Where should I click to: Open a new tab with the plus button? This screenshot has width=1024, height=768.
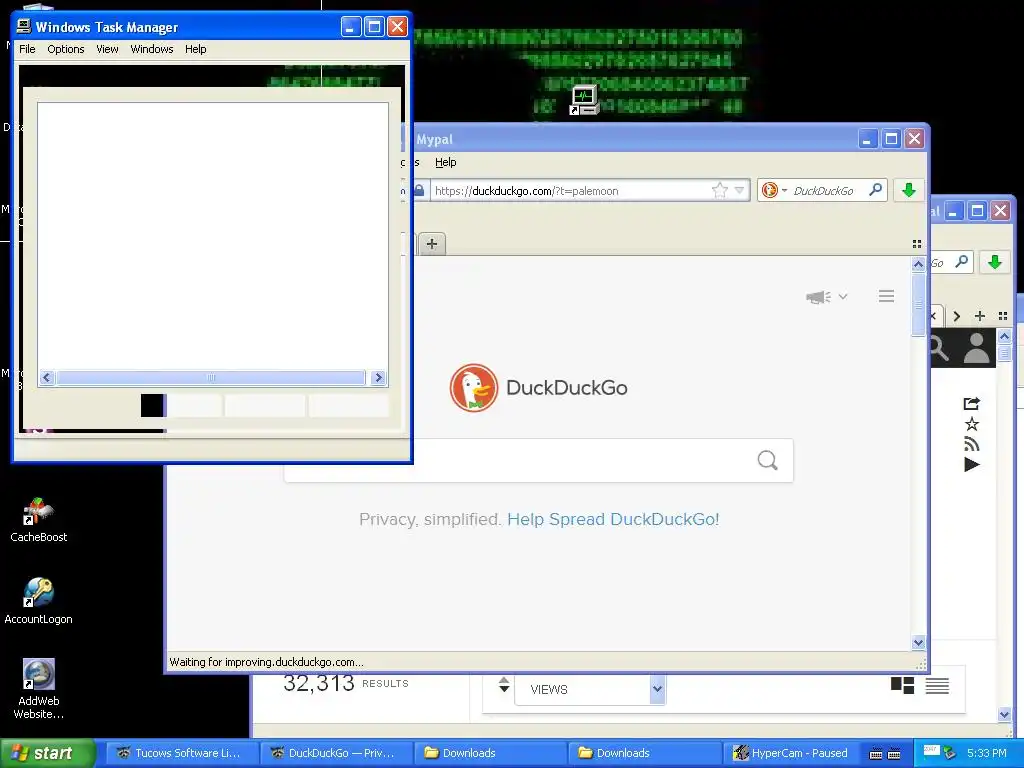pos(432,244)
